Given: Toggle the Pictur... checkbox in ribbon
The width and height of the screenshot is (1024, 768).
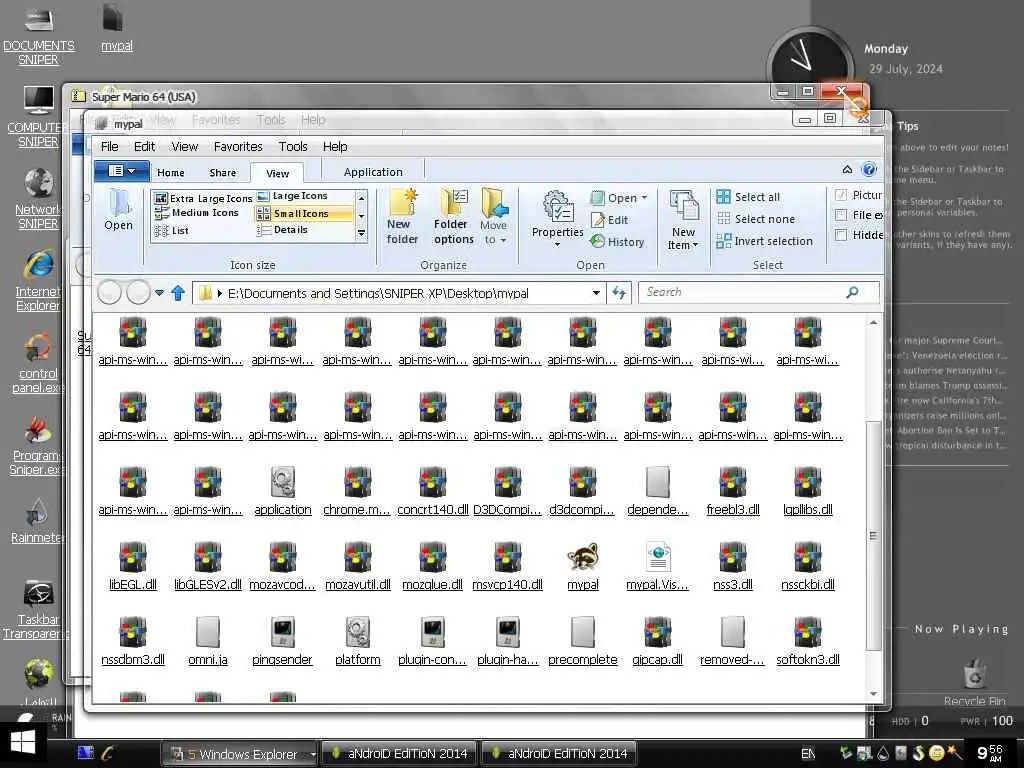Looking at the screenshot, I should pyautogui.click(x=841, y=195).
